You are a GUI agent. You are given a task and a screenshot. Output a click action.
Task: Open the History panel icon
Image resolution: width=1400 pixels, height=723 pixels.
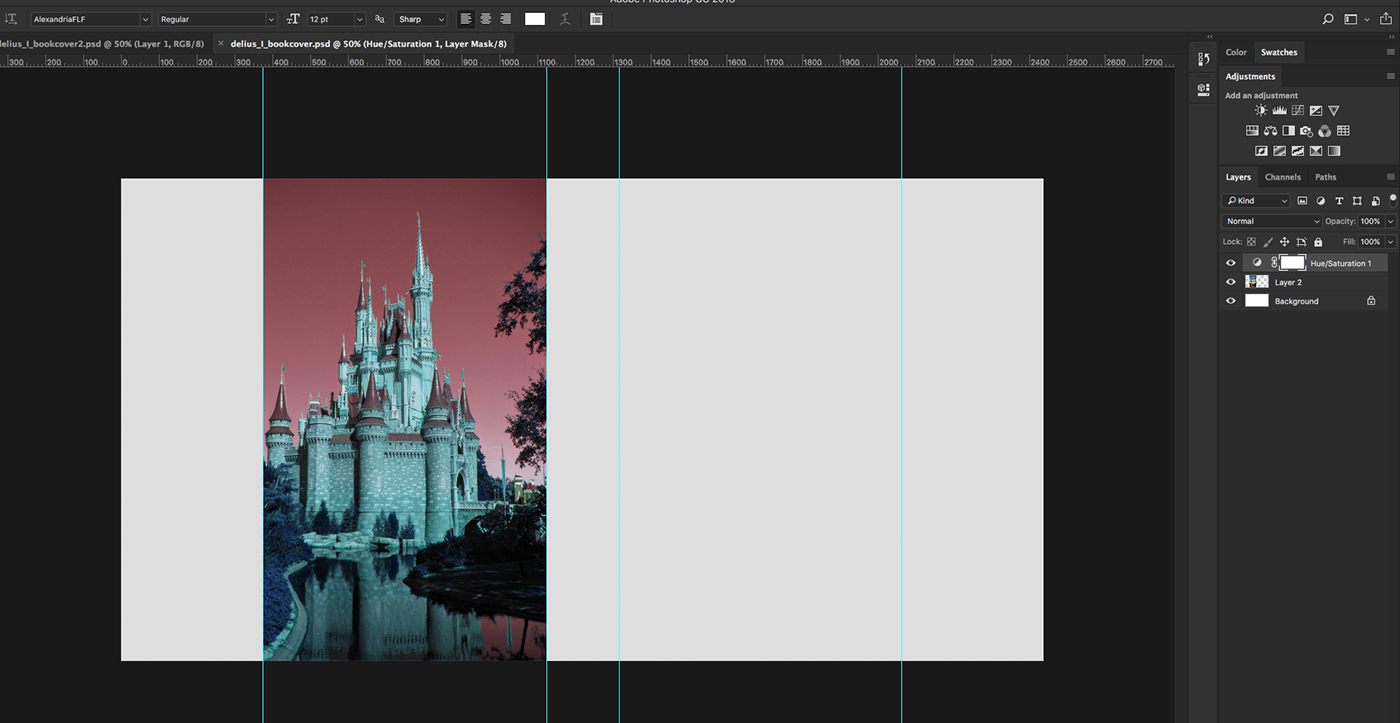tap(1203, 59)
